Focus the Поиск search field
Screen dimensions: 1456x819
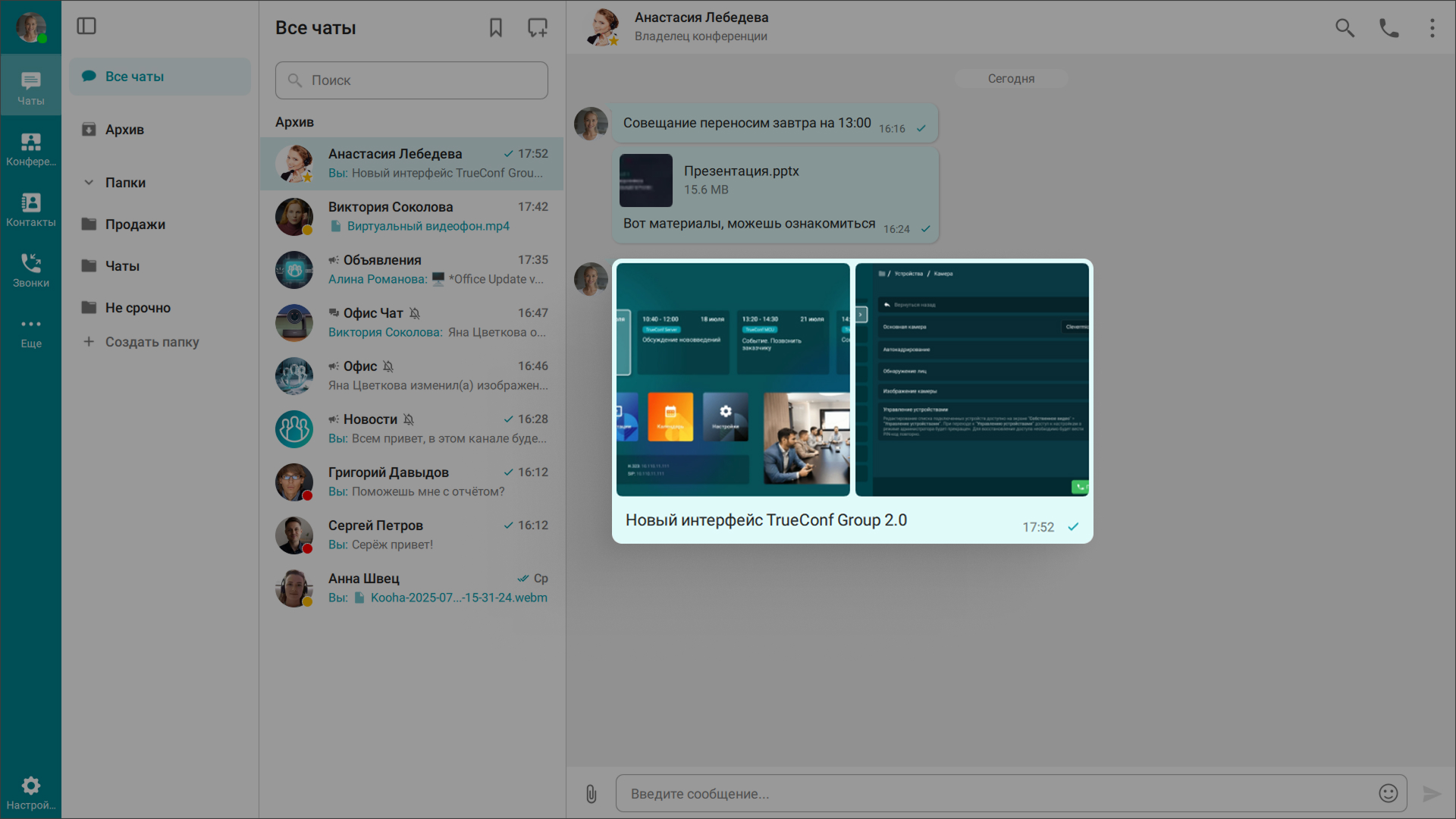(412, 80)
